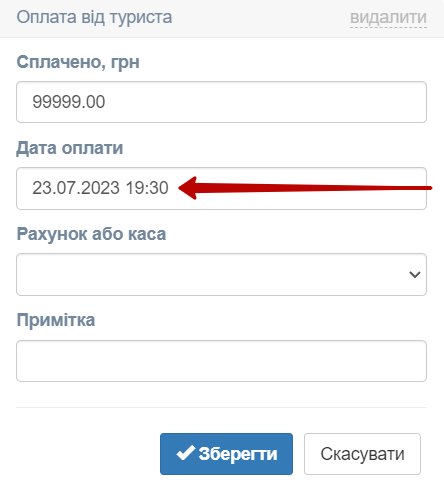Click the Оплата від туриста title
The width and height of the screenshot is (444, 491).
tap(94, 17)
